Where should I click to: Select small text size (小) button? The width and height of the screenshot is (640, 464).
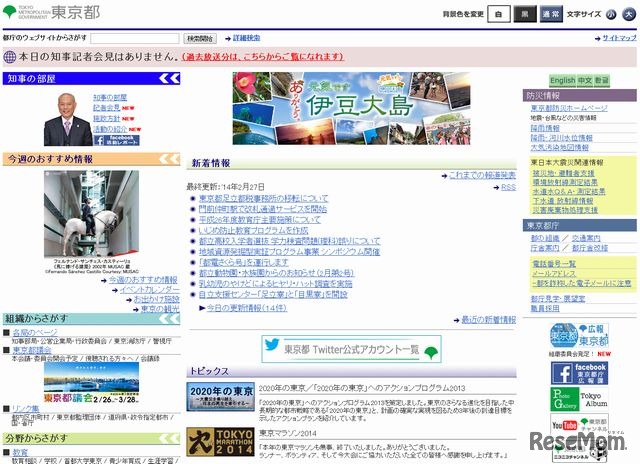click(x=611, y=14)
